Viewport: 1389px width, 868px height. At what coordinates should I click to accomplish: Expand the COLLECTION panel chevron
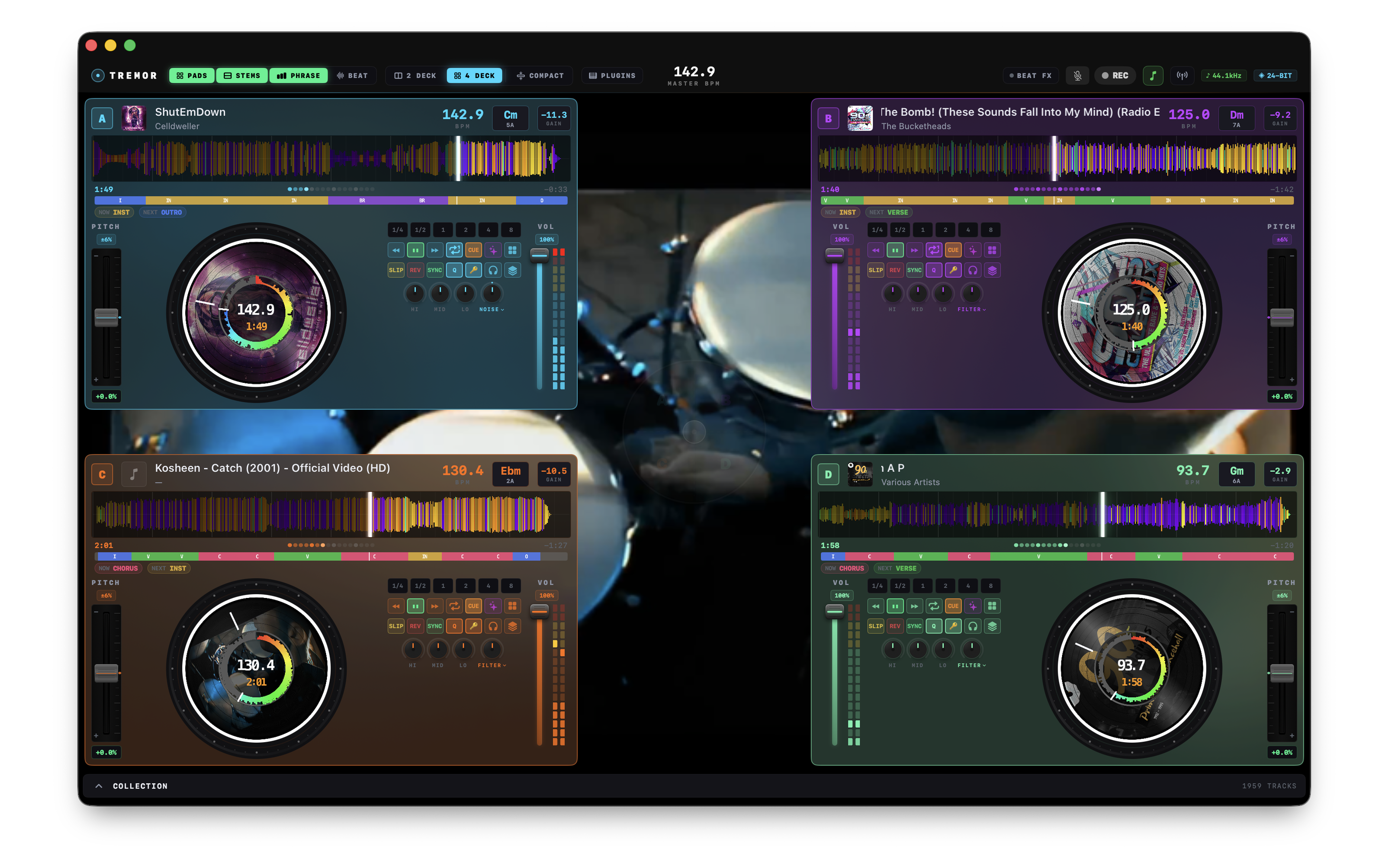99,786
